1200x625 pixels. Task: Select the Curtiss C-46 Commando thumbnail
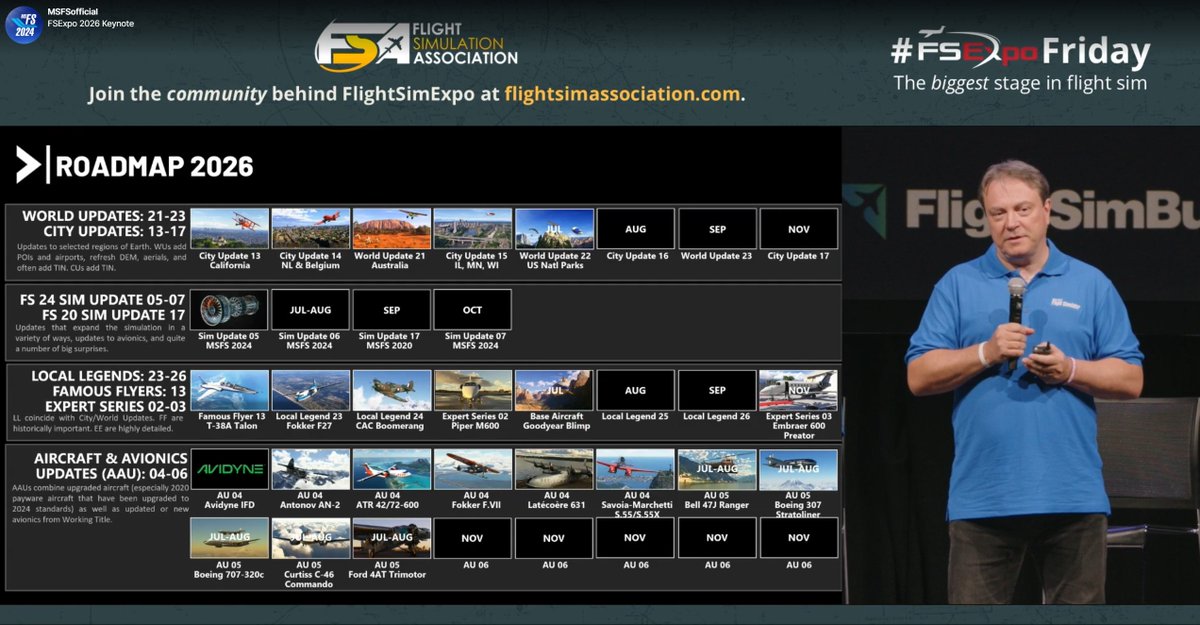pos(311,538)
